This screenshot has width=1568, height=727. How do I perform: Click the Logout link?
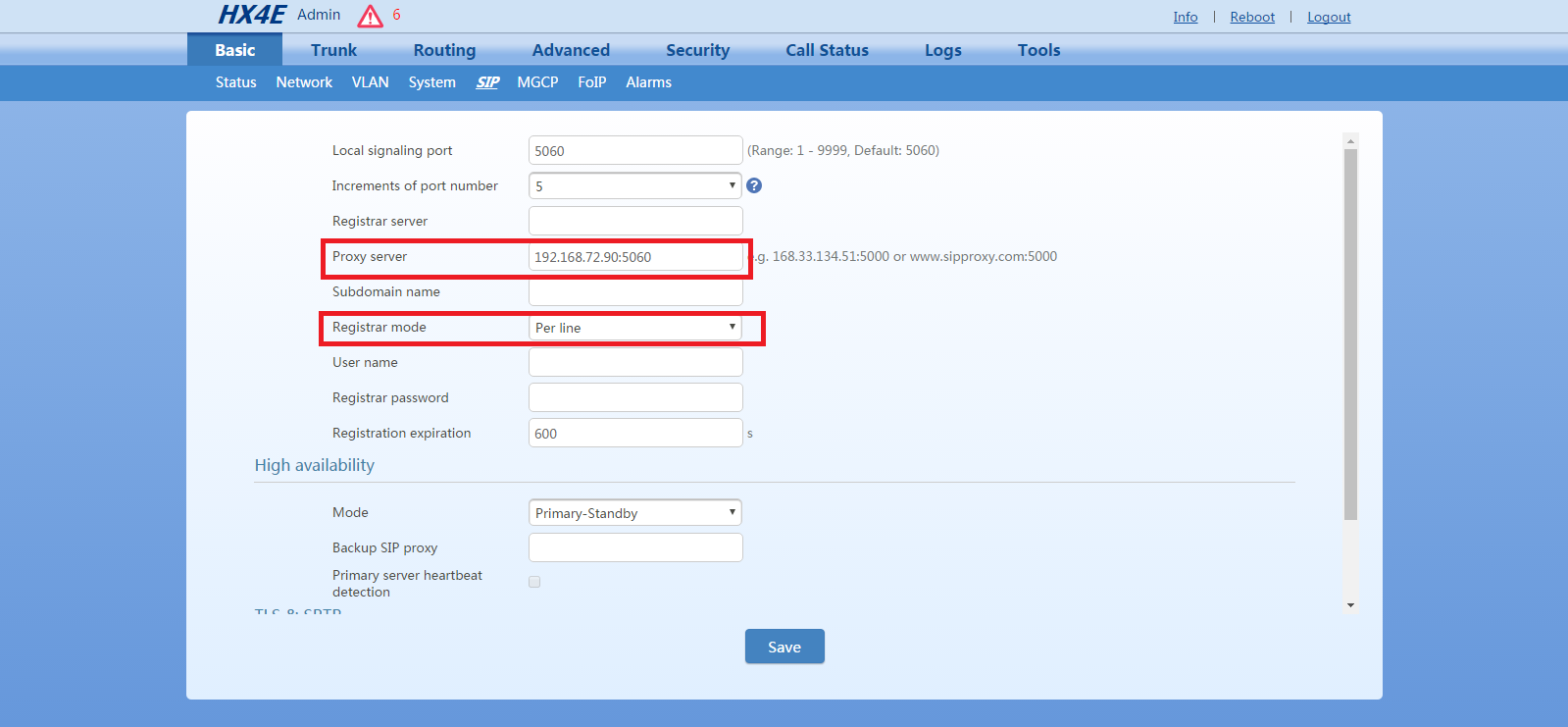pyautogui.click(x=1329, y=17)
